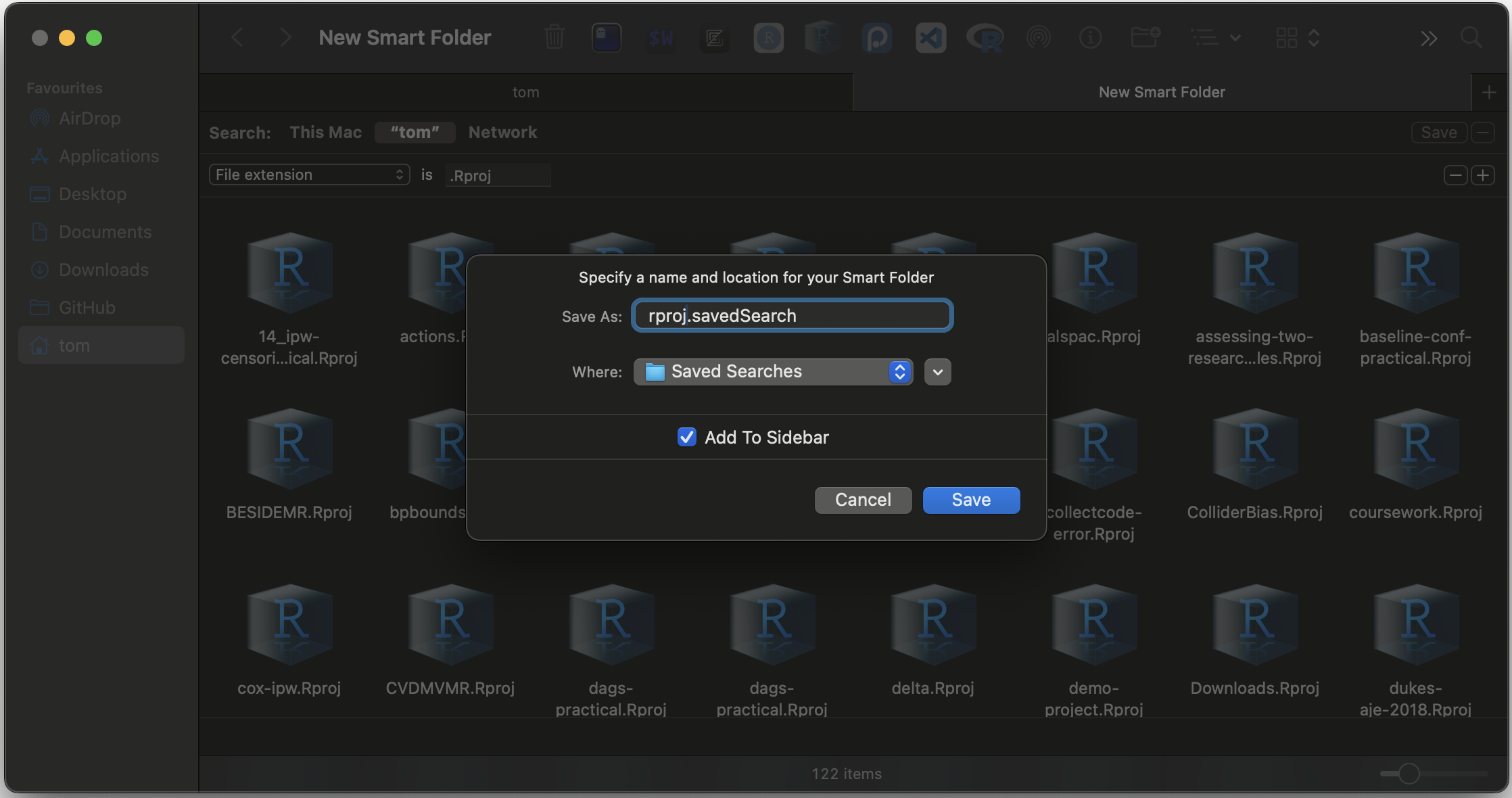The height and width of the screenshot is (798, 1512).
Task: Select tom home folder in the sidebar
Action: point(101,346)
